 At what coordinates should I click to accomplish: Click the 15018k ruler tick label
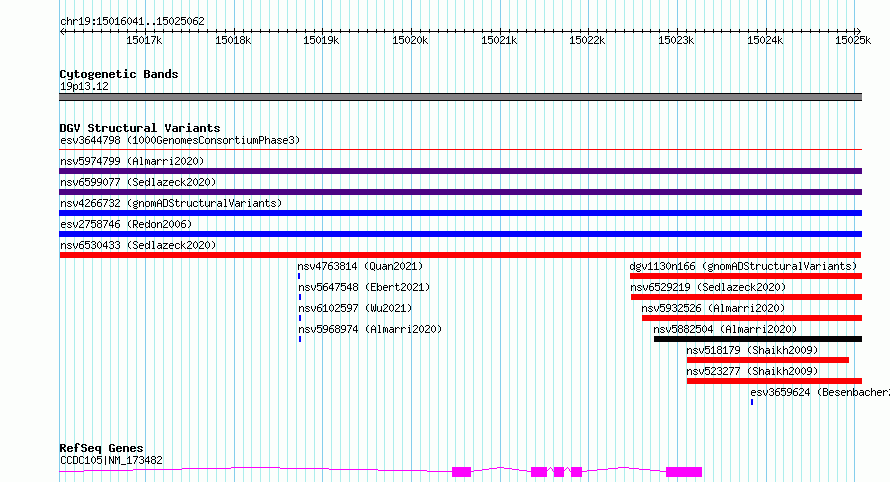tap(233, 40)
